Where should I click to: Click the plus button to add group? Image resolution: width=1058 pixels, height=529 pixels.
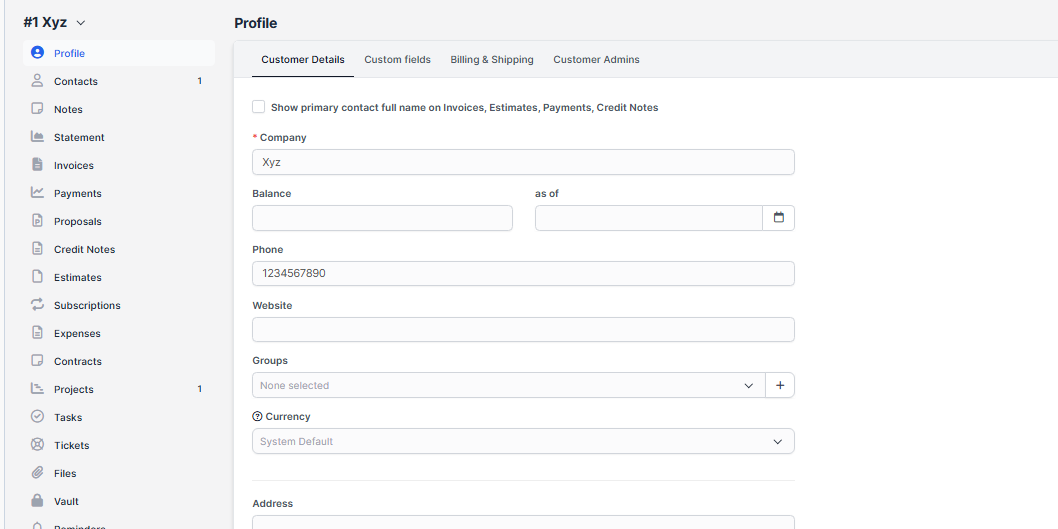click(x=780, y=385)
